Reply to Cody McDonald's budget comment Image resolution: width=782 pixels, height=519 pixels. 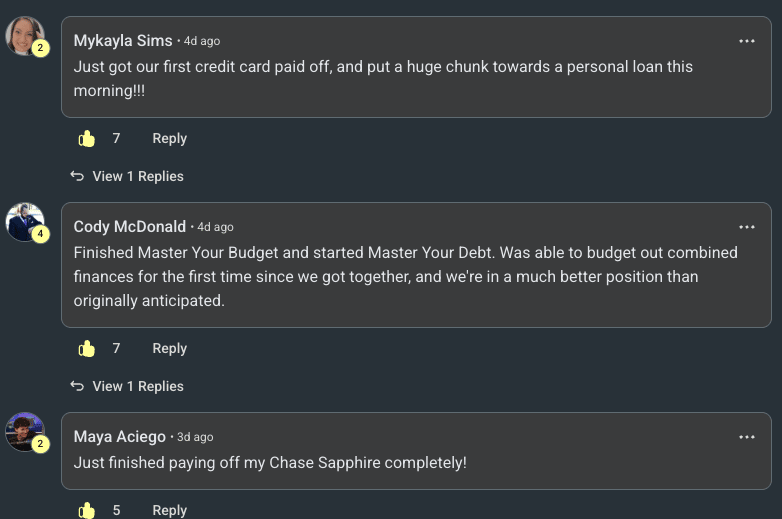tap(169, 349)
